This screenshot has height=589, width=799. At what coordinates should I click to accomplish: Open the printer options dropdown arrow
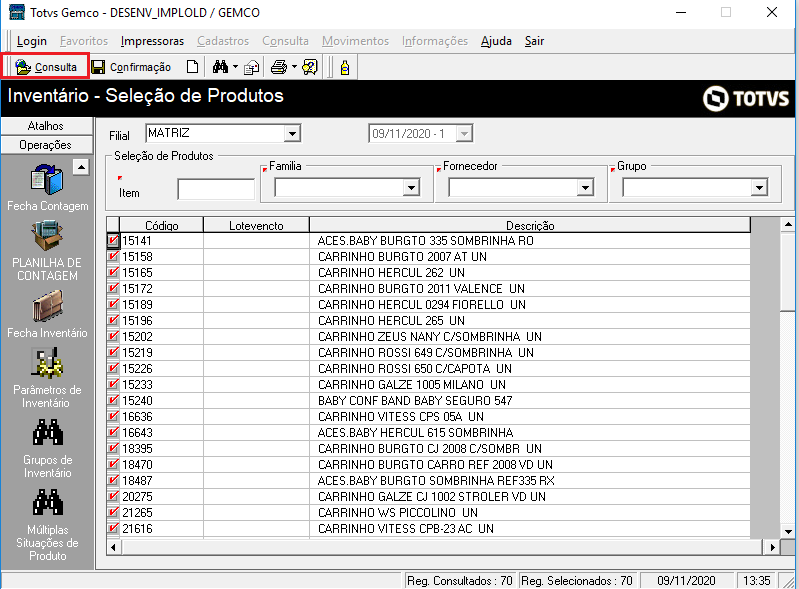pyautogui.click(x=294, y=67)
